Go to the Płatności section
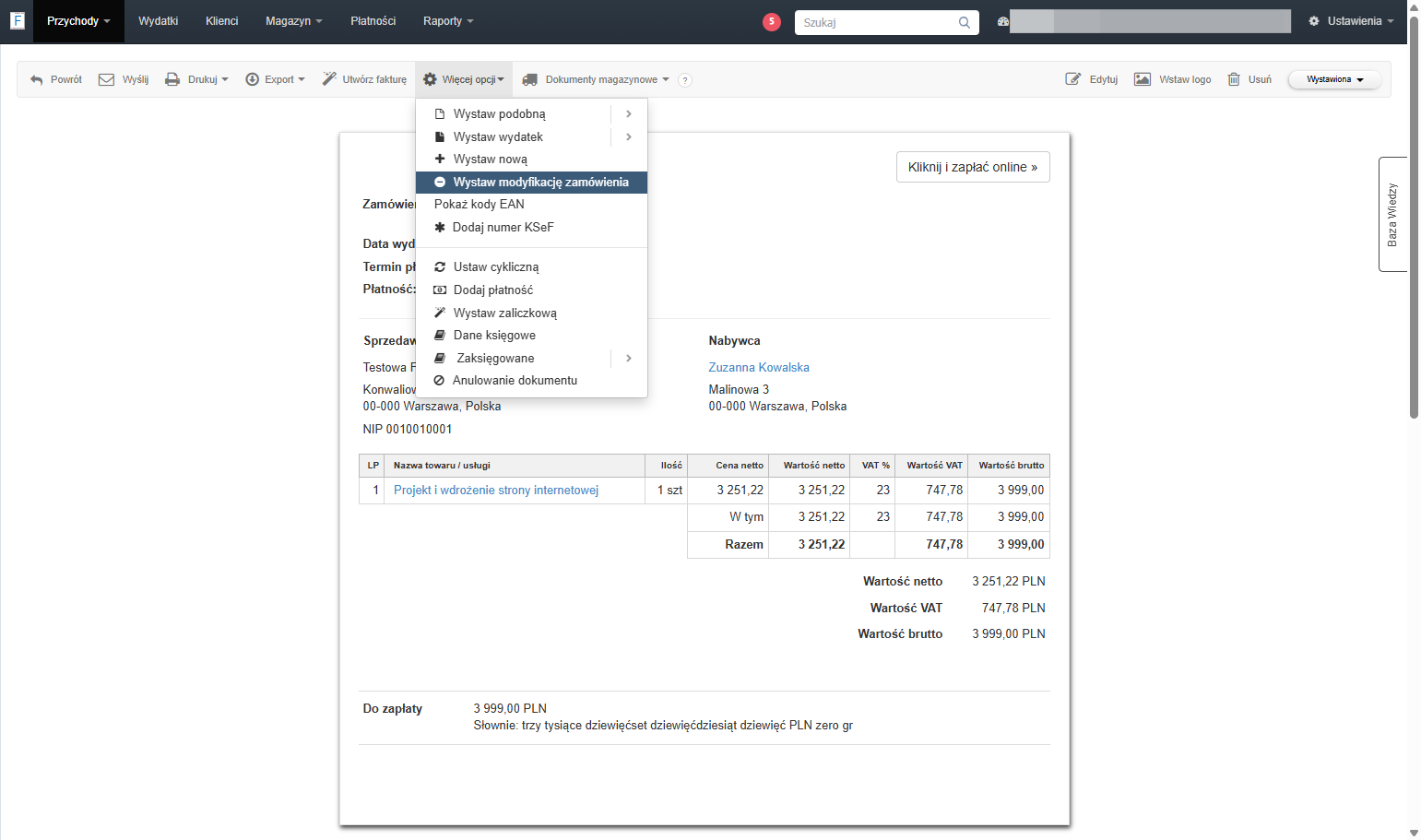This screenshot has width=1421, height=840. (373, 21)
